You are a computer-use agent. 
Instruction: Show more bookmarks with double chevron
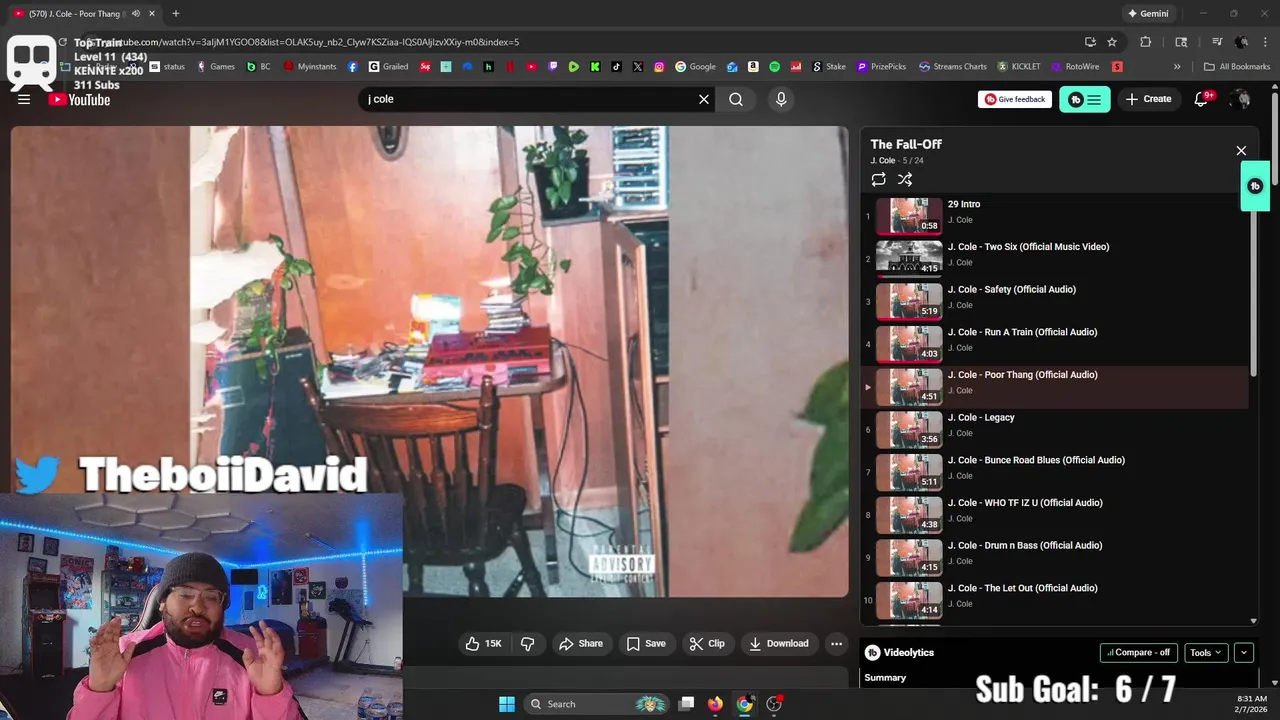(1177, 67)
